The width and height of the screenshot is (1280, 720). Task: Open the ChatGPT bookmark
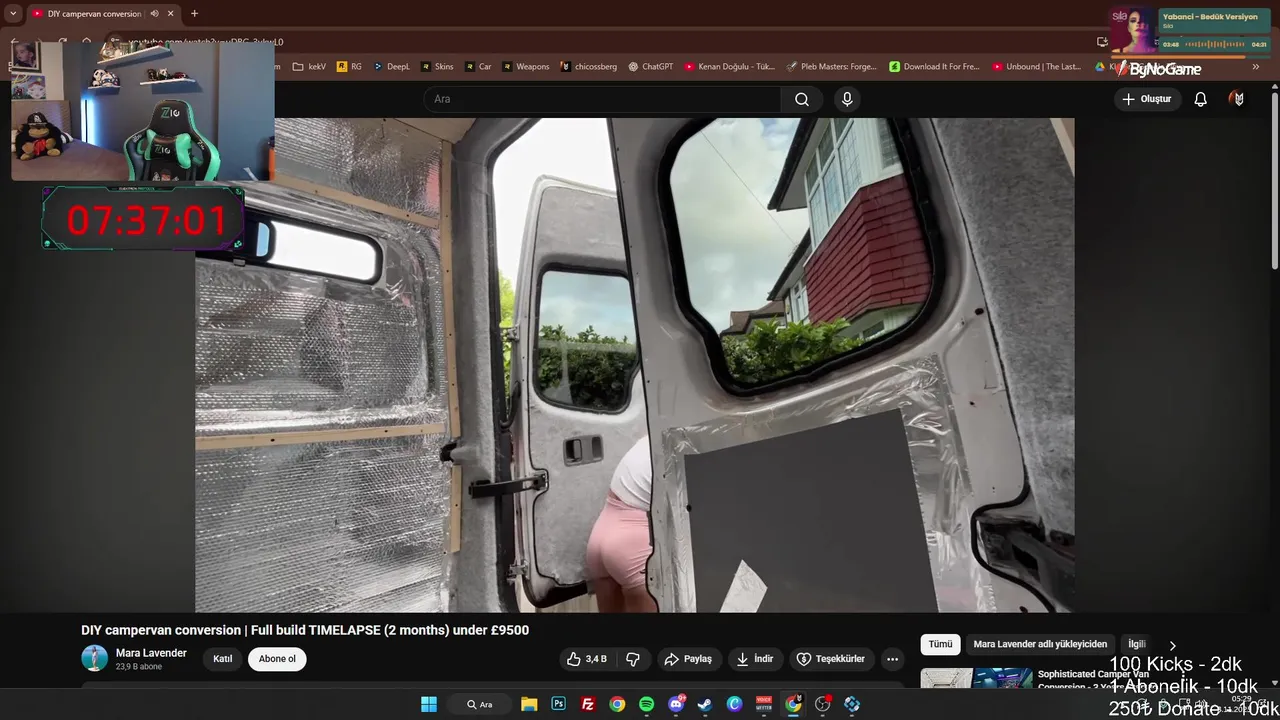pyautogui.click(x=651, y=67)
